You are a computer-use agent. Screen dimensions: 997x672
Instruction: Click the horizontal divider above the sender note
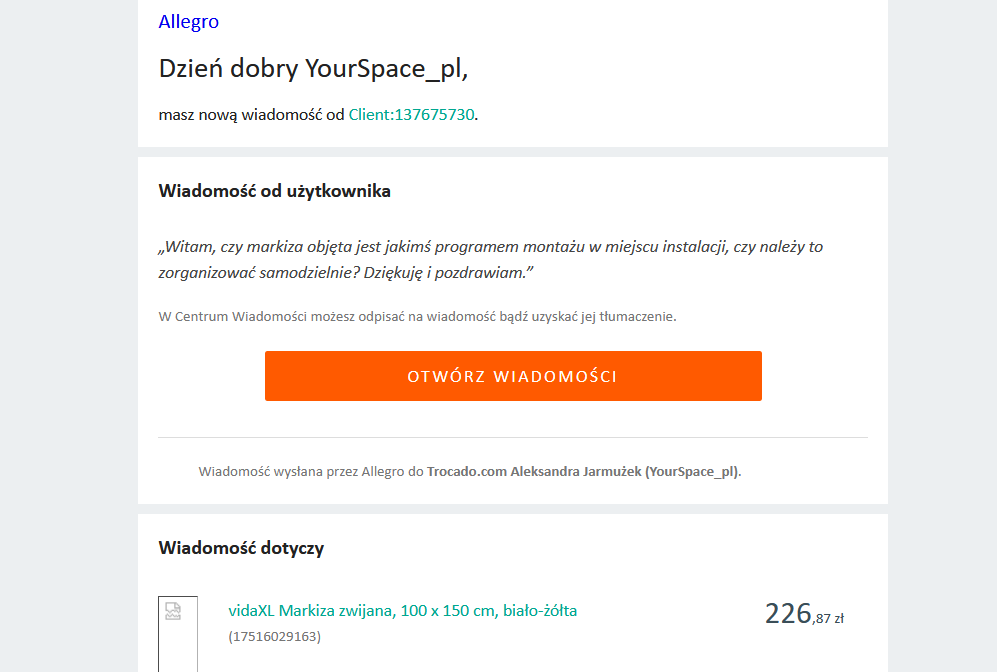click(512, 437)
